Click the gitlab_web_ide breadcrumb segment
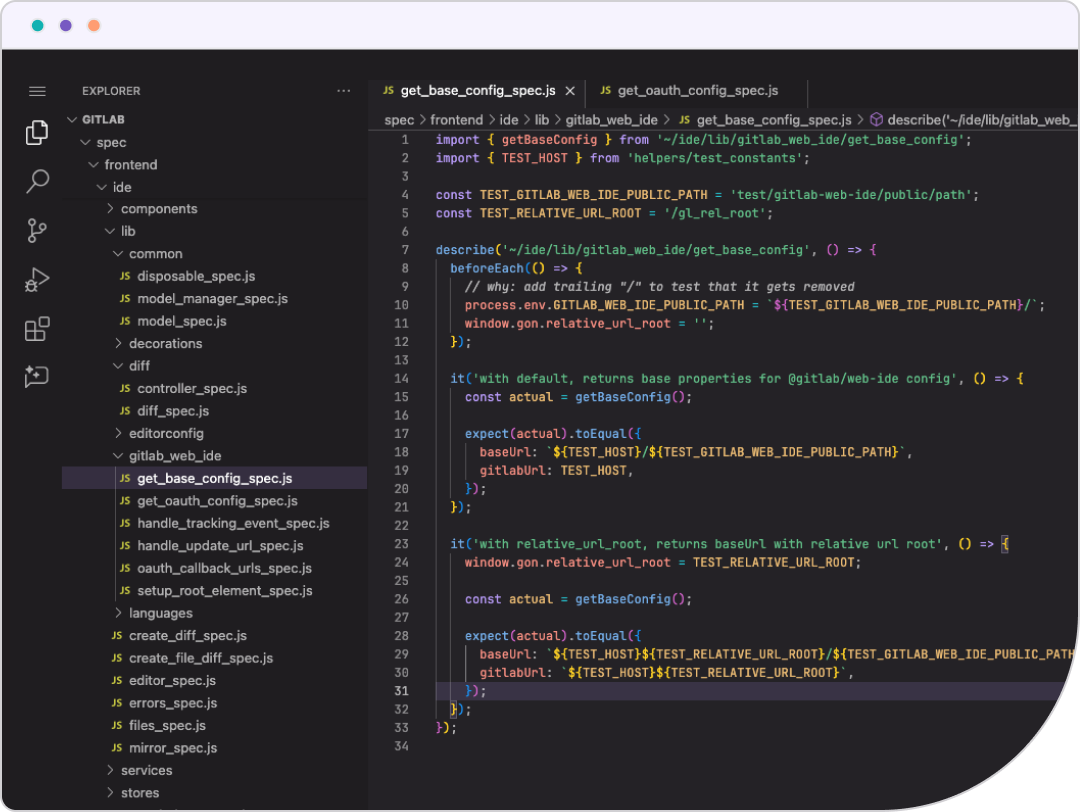Image resolution: width=1080 pixels, height=812 pixels. tap(612, 120)
